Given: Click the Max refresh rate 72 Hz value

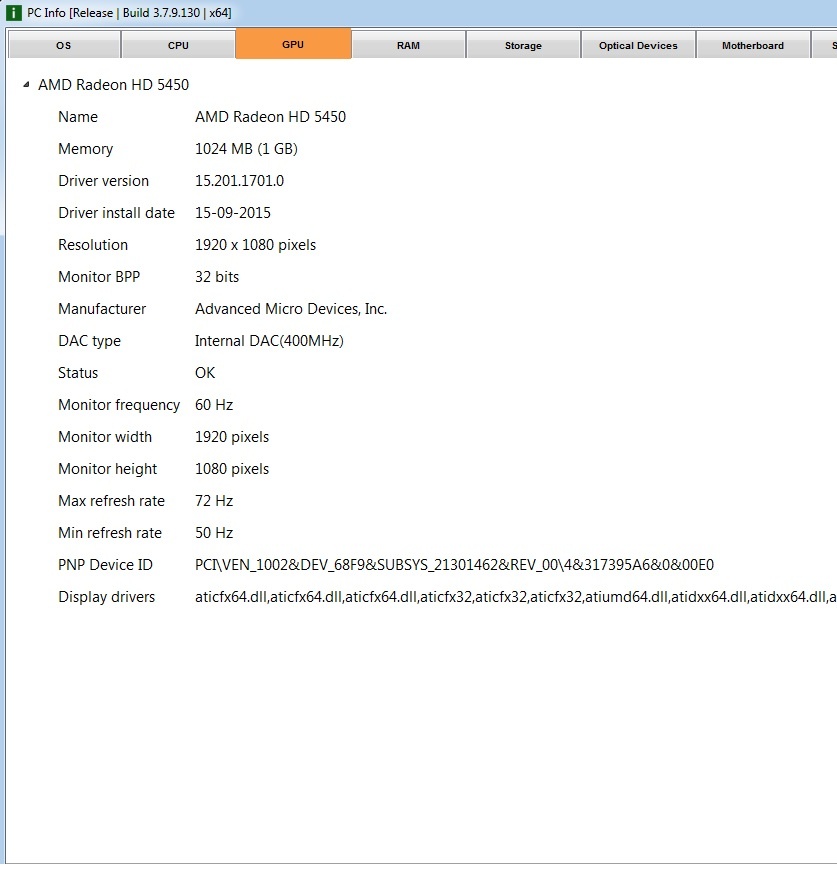Looking at the screenshot, I should click(213, 501).
